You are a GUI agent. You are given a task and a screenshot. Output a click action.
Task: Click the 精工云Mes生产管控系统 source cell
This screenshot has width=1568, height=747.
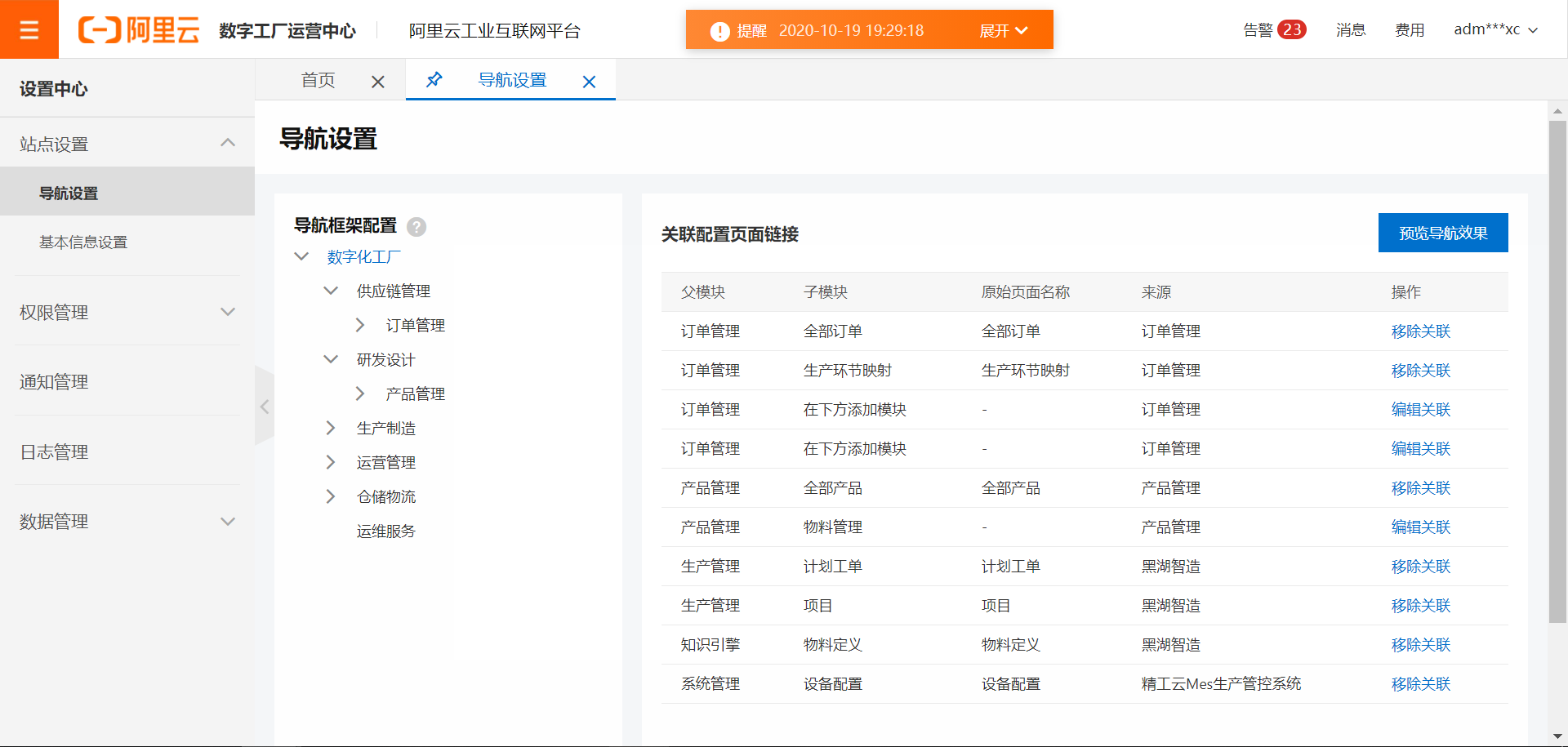pyautogui.click(x=1221, y=683)
